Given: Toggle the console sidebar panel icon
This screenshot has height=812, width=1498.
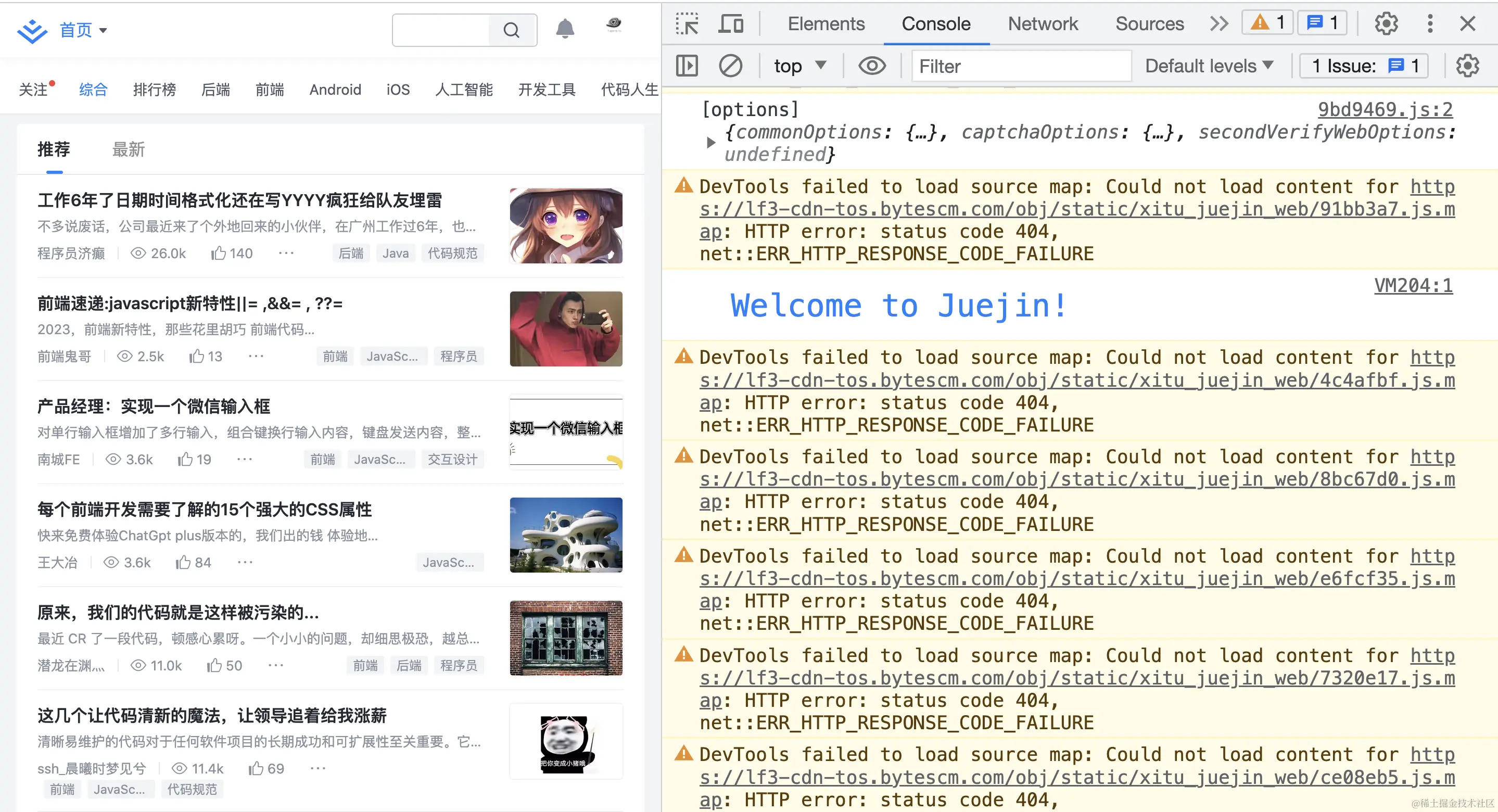Looking at the screenshot, I should (687, 66).
